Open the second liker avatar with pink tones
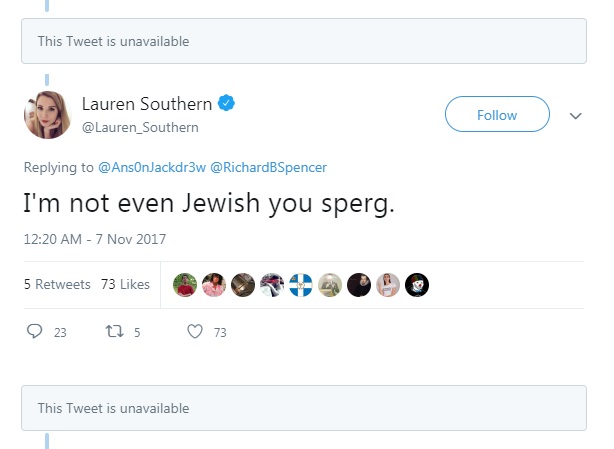This screenshot has height=449, width=614. coord(213,285)
